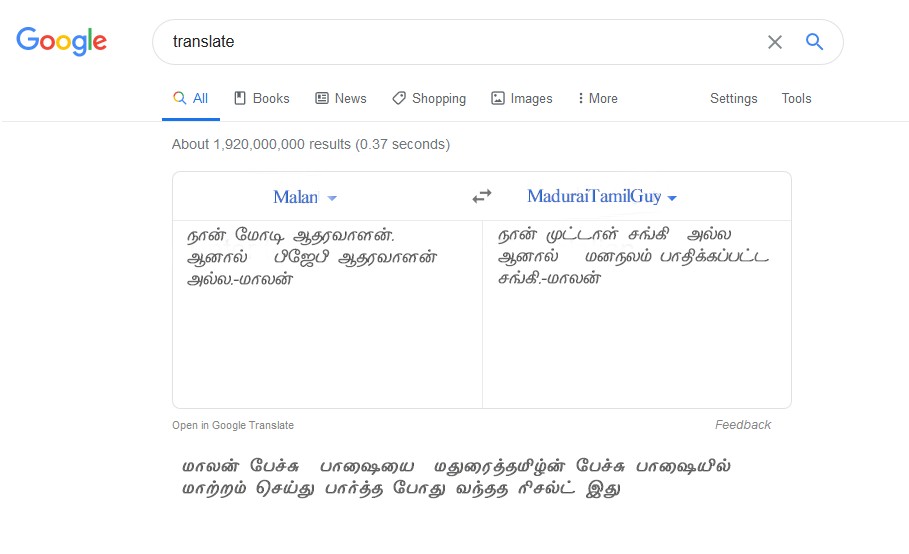The width and height of the screenshot is (909, 554).
Task: Clear the search box with X icon
Action: (775, 42)
